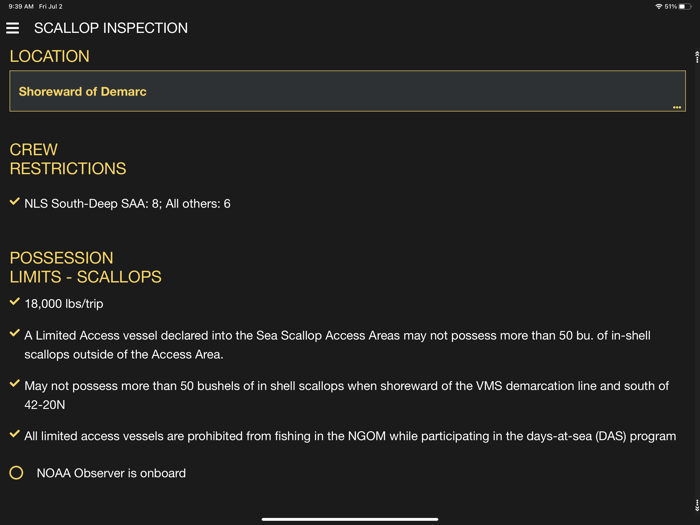This screenshot has width=700, height=525.
Task: Select the NOAA Observer is onboard radio circle
Action: point(16,473)
